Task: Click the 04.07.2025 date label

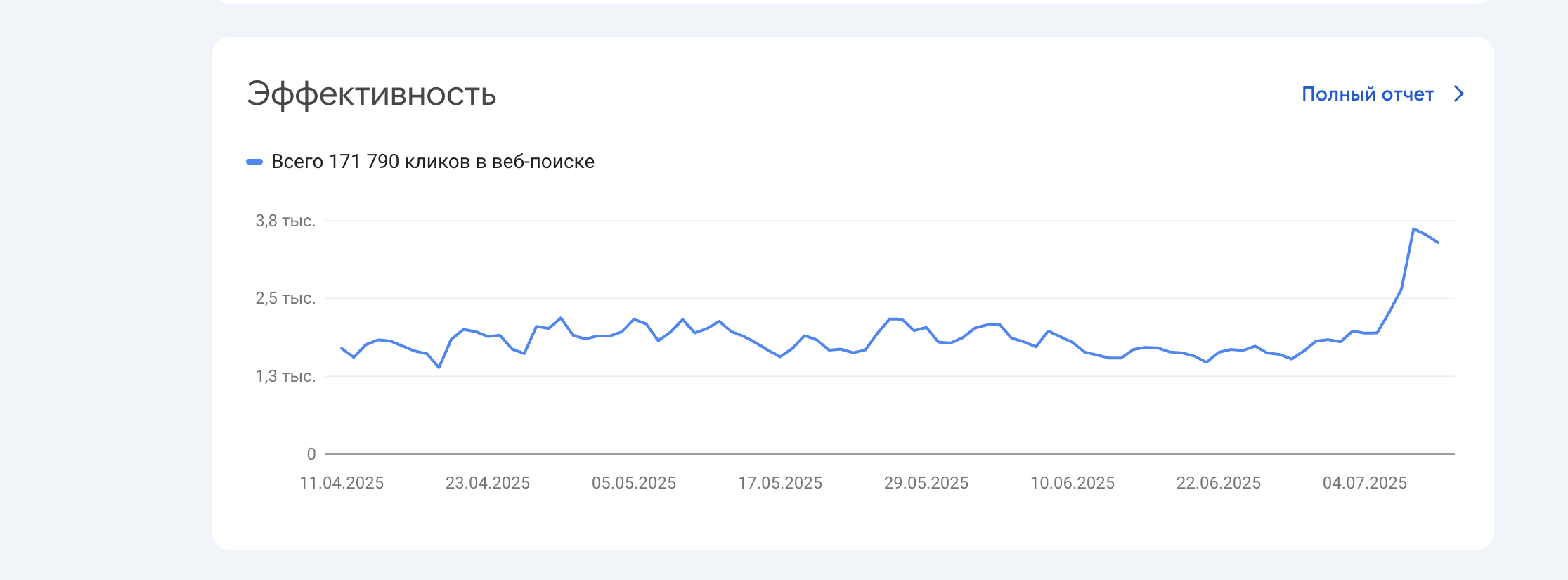Action: tap(1365, 483)
